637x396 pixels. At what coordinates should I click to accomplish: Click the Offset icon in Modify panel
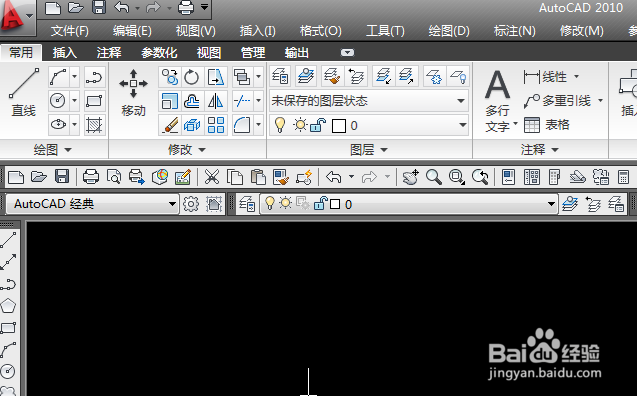click(x=191, y=101)
